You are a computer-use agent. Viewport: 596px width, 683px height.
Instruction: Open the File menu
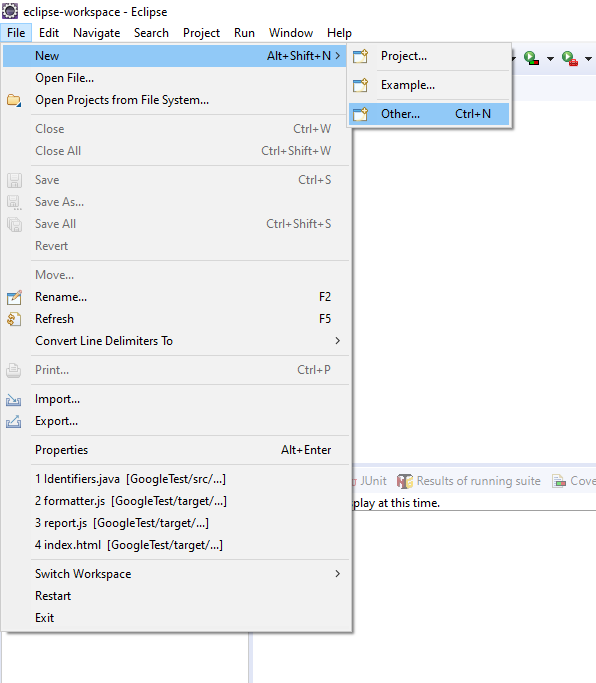[16, 33]
